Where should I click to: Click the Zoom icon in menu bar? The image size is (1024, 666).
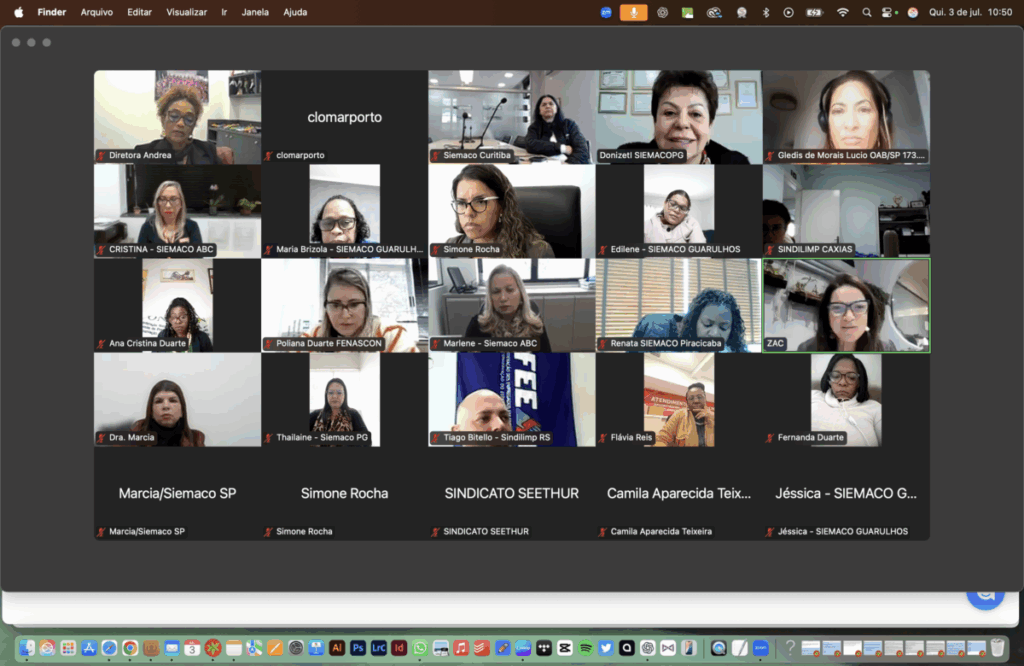(x=606, y=12)
